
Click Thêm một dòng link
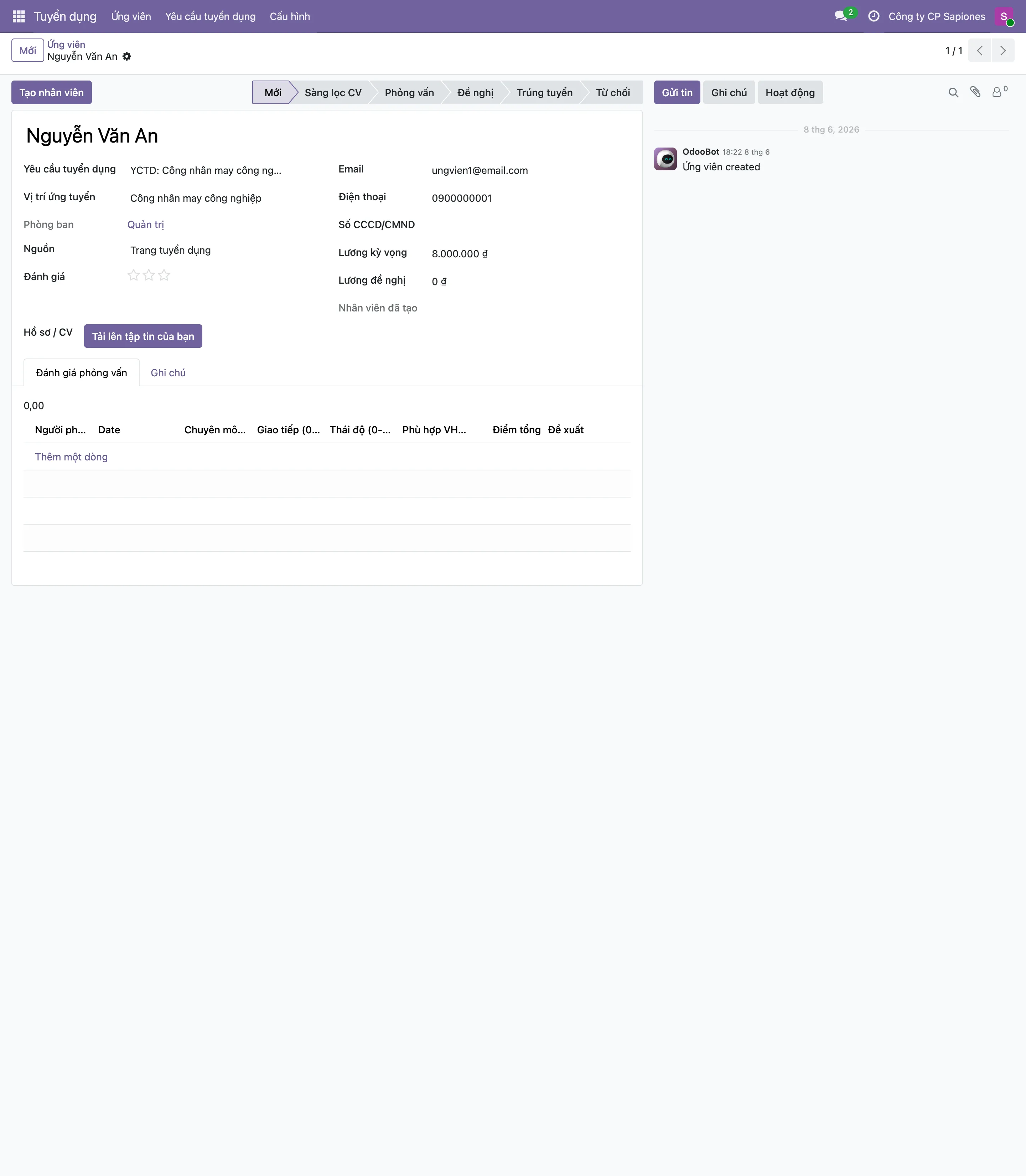72,457
